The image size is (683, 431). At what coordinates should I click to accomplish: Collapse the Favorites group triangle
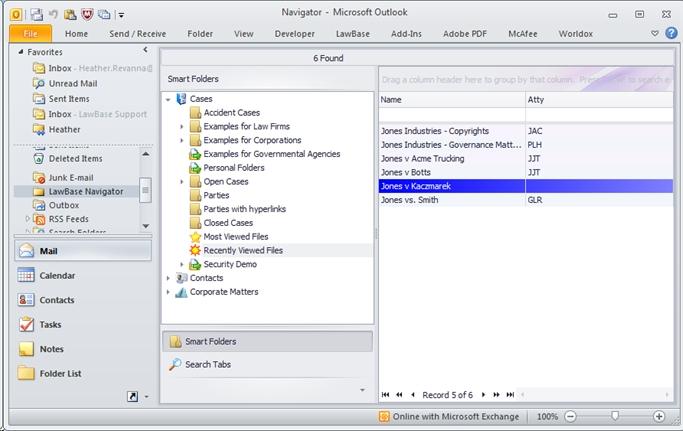(x=20, y=51)
